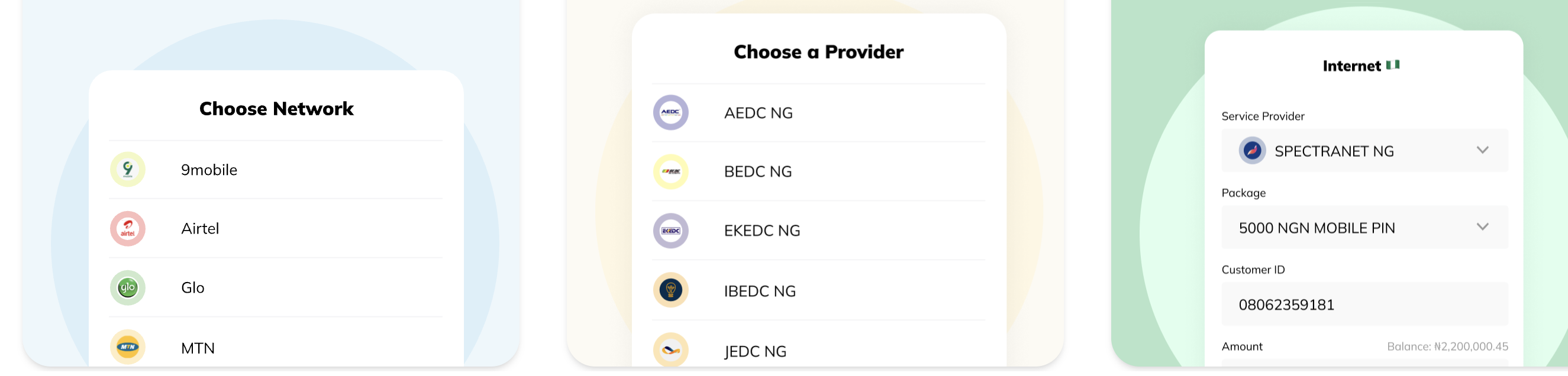The height and width of the screenshot is (376, 1568).
Task: Select EKEDC NG from provider list
Action: click(762, 231)
